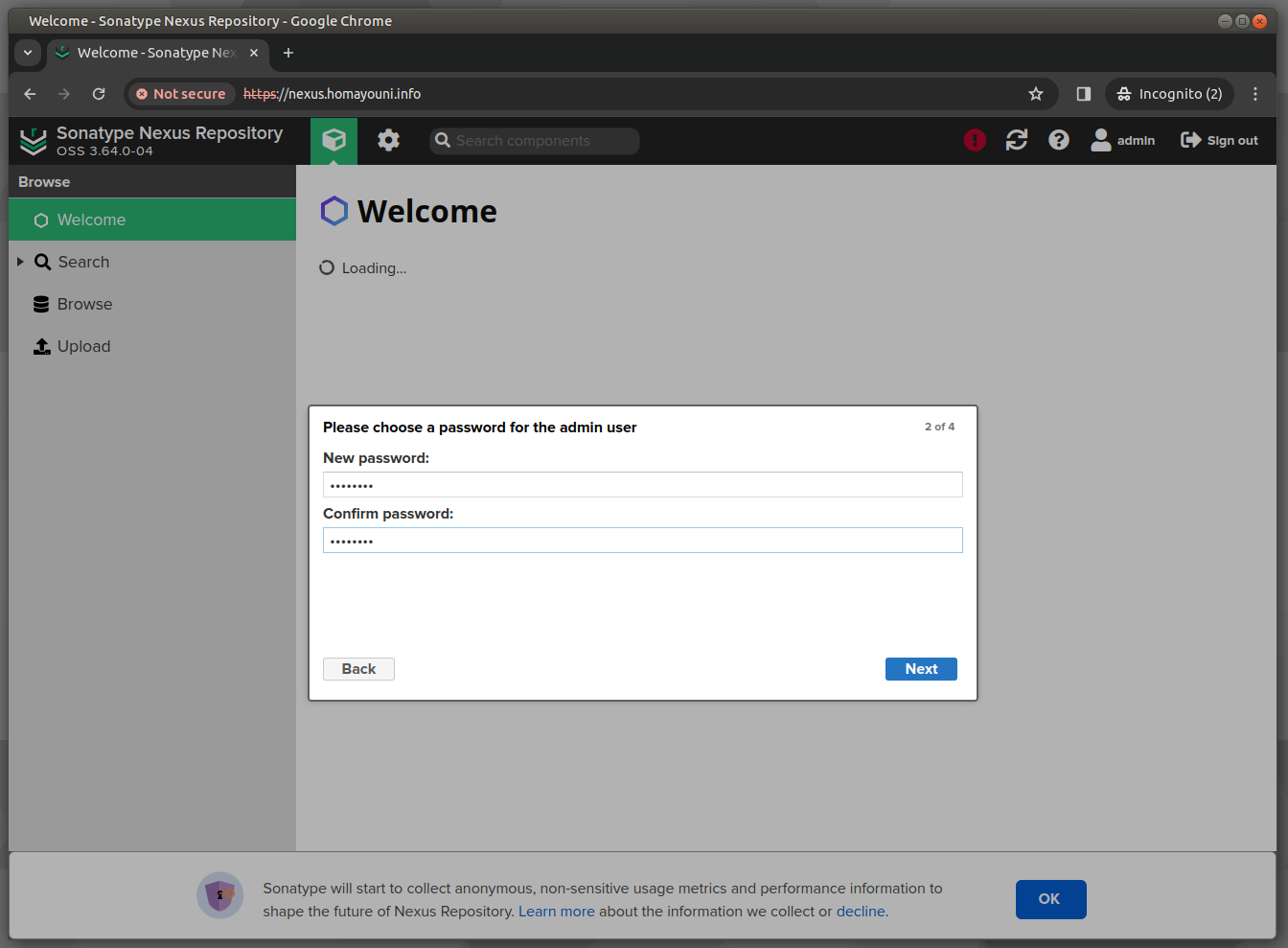1288x948 pixels.
Task: Click the URL in the address bar
Action: (333, 94)
